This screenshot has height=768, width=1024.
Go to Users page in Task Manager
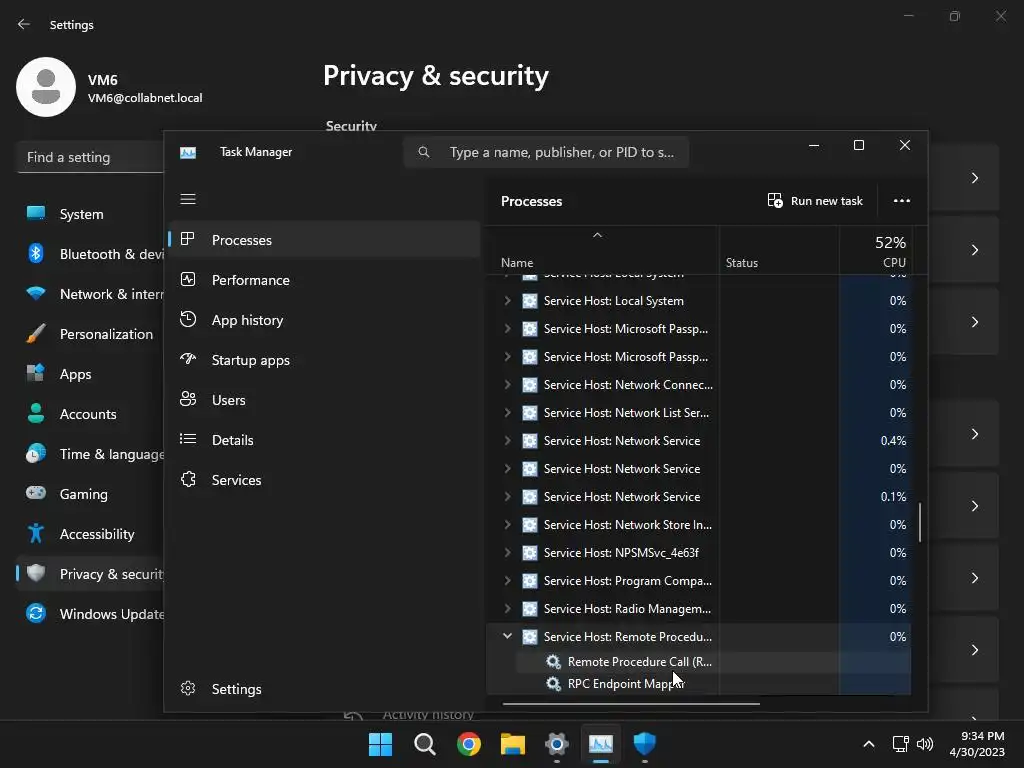[x=325, y=400]
